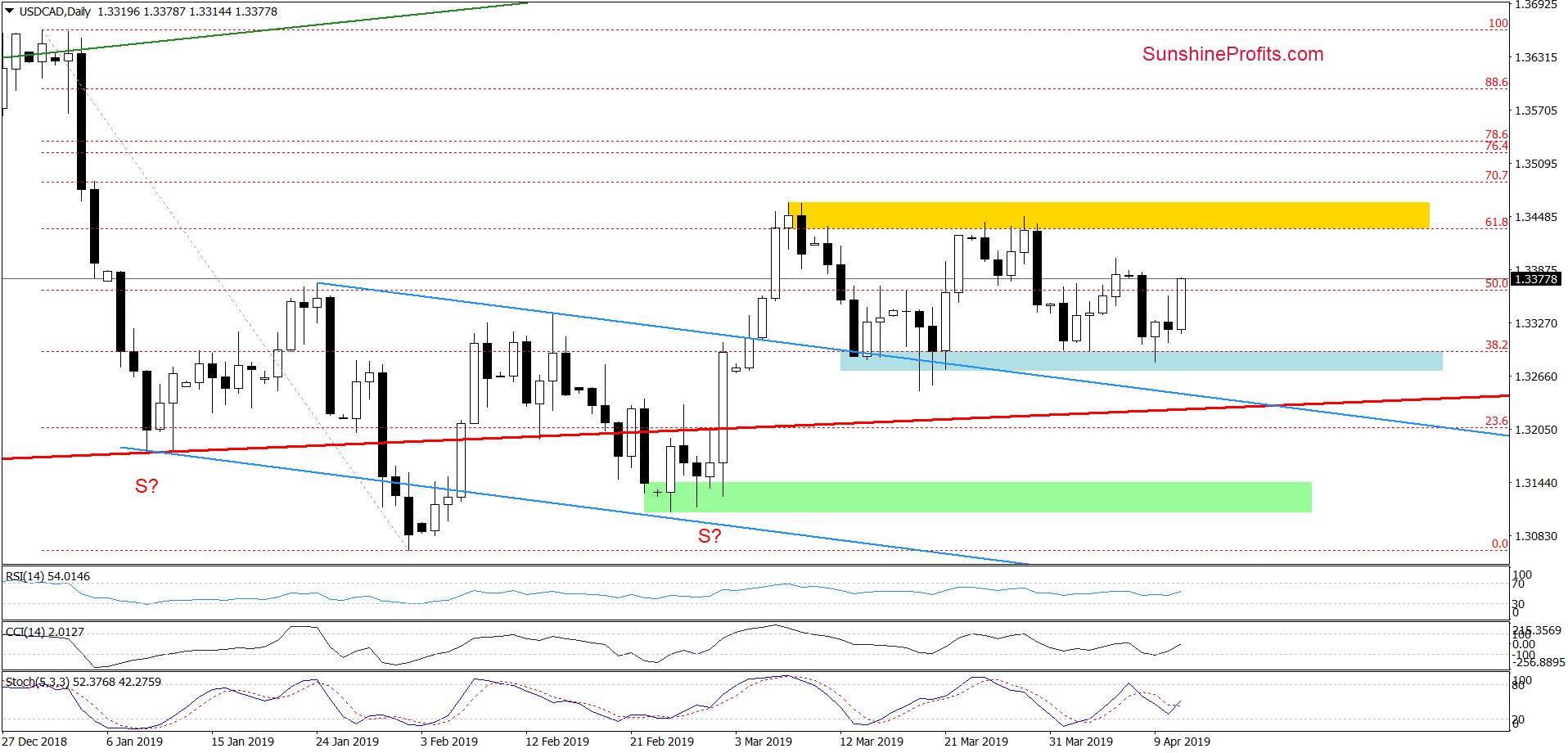Click the 1.33270 price axis label
The width and height of the screenshot is (1568, 753).
(1536, 323)
